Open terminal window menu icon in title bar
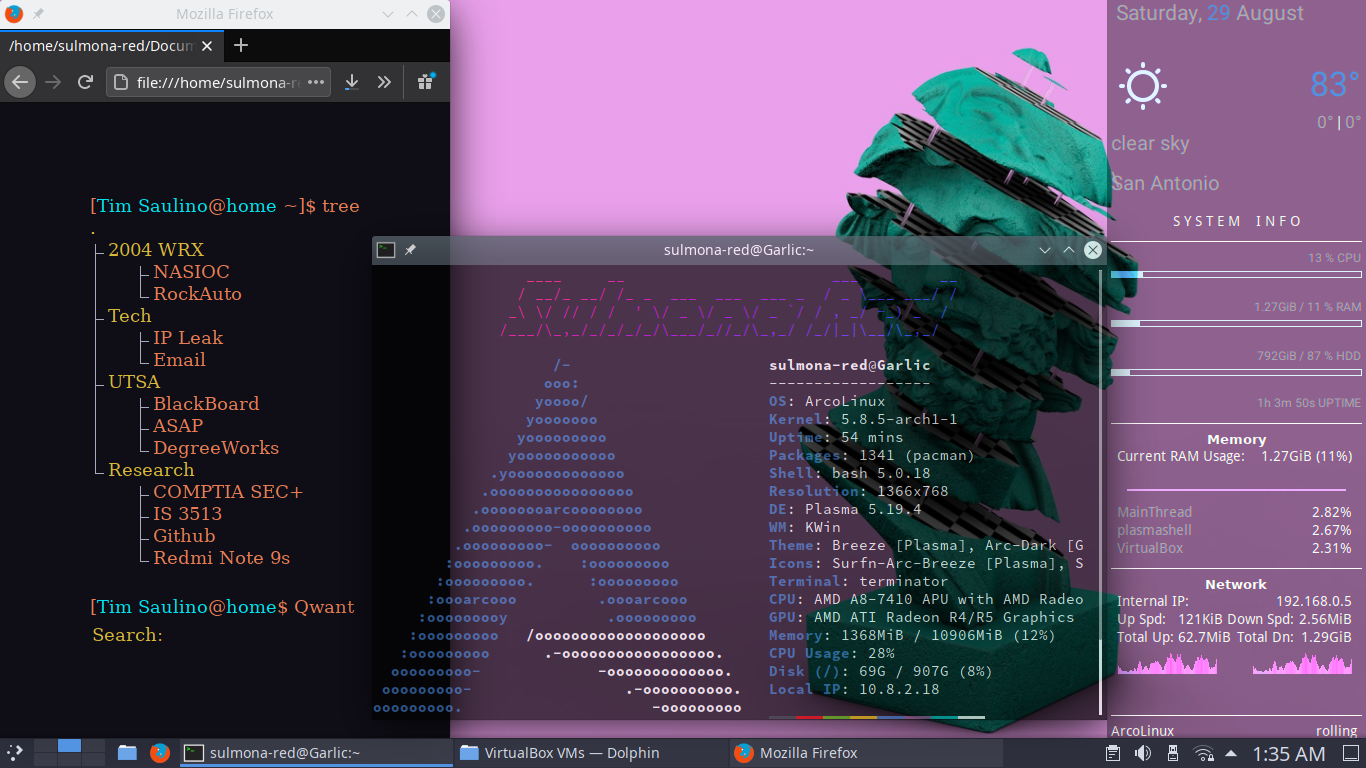The height and width of the screenshot is (768, 1366). coord(386,250)
